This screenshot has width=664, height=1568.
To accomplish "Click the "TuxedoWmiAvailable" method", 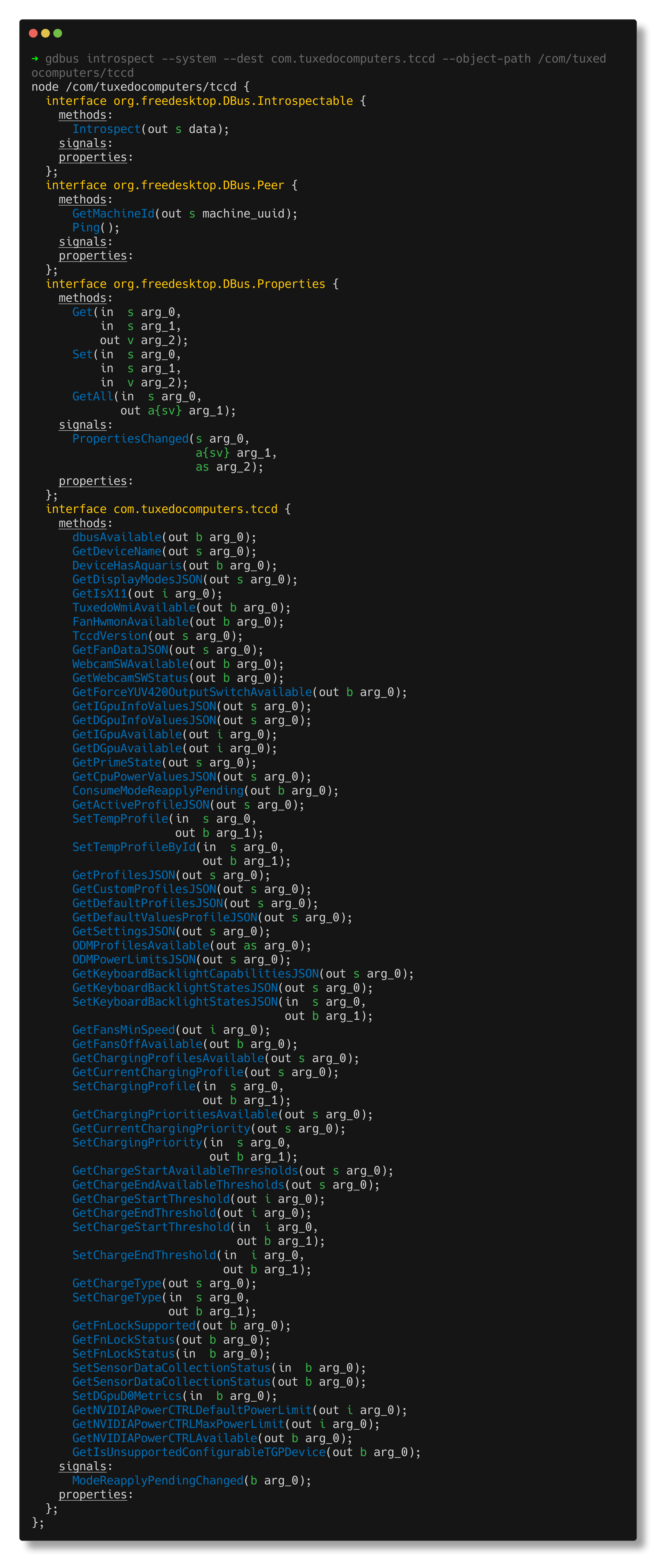I will [x=134, y=608].
